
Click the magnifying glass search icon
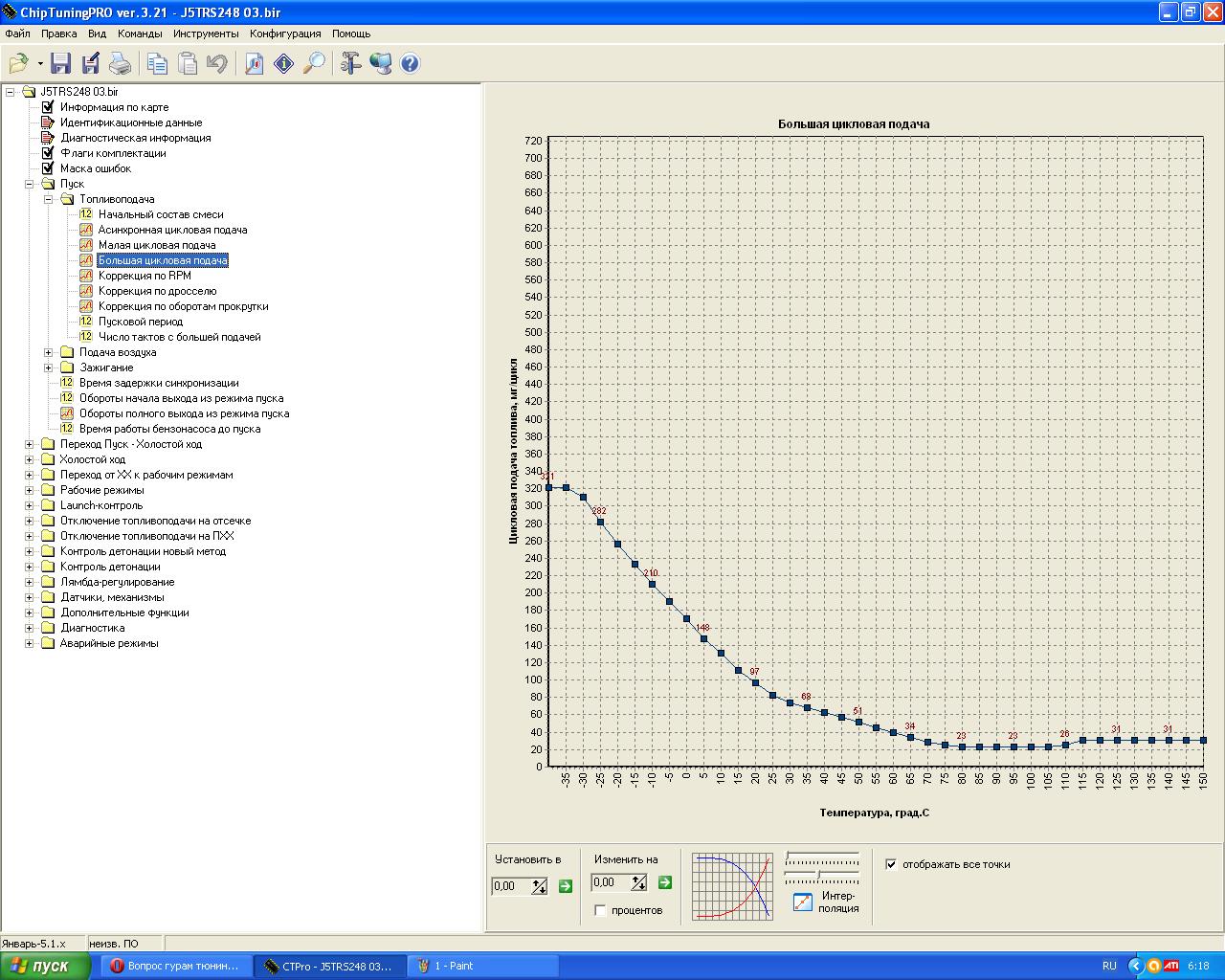(314, 64)
